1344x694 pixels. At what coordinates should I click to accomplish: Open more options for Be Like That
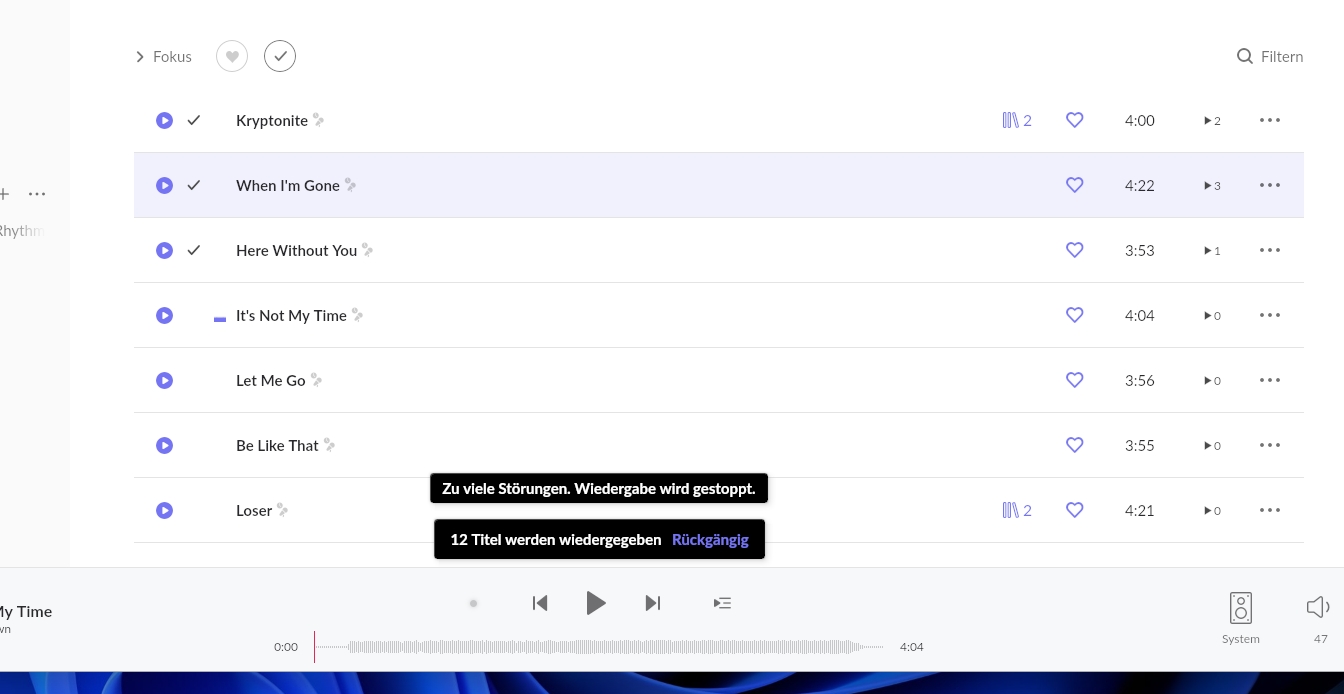(1269, 445)
